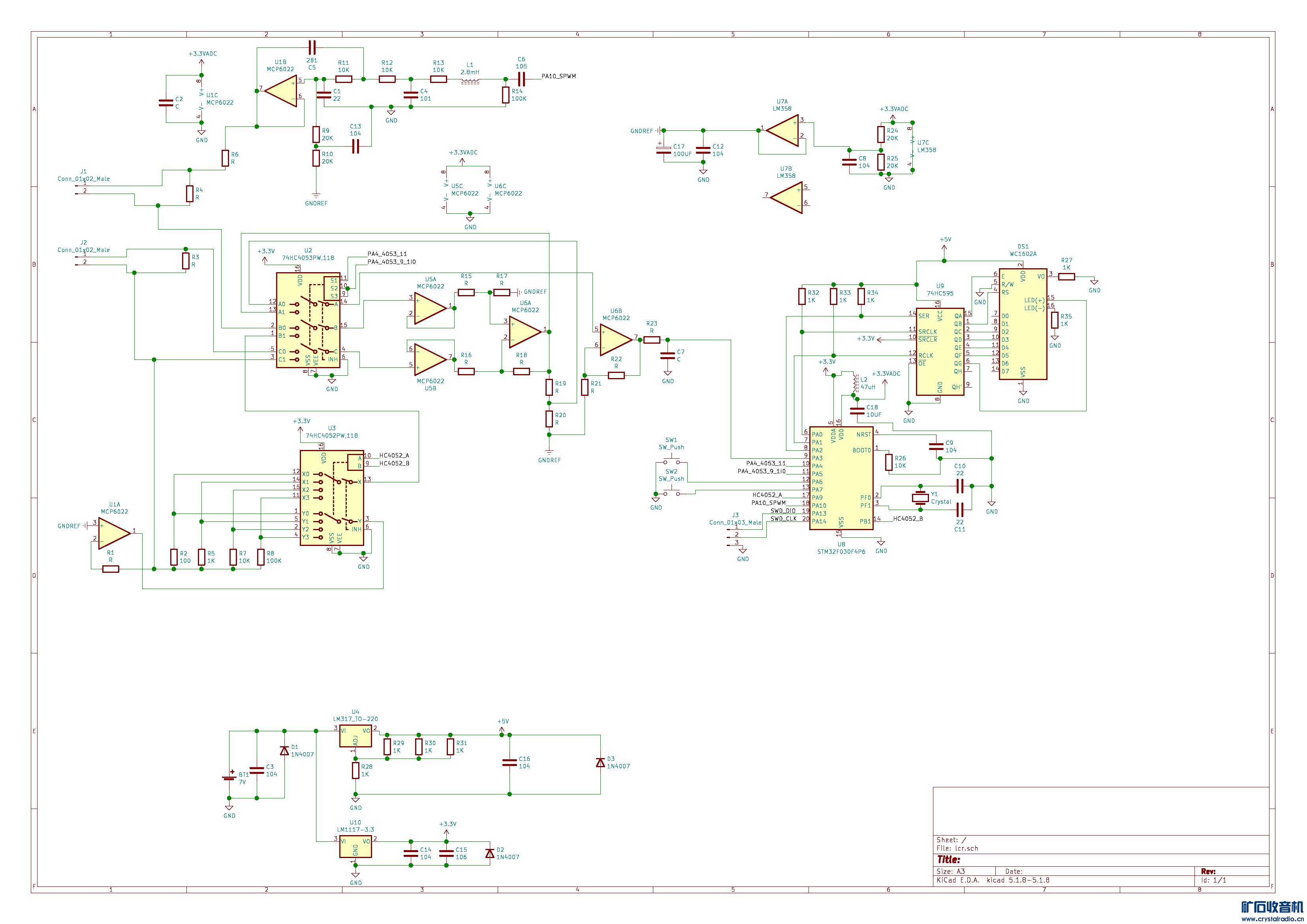Image resolution: width=1307 pixels, height=924 pixels.
Task: Click the File: lcr.sch text
Action: pos(957,848)
